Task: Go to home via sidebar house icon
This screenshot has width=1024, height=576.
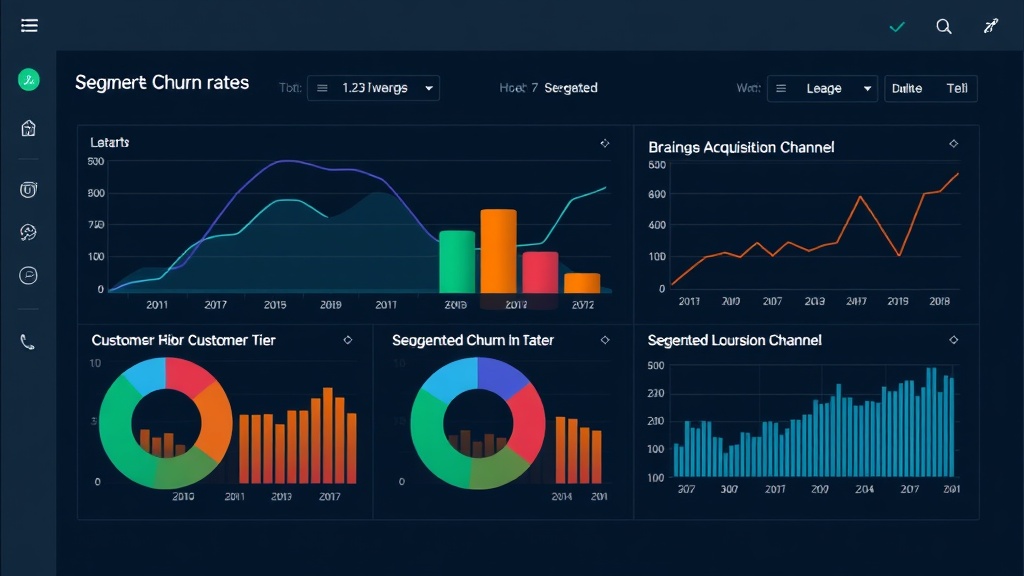Action: (x=28, y=128)
